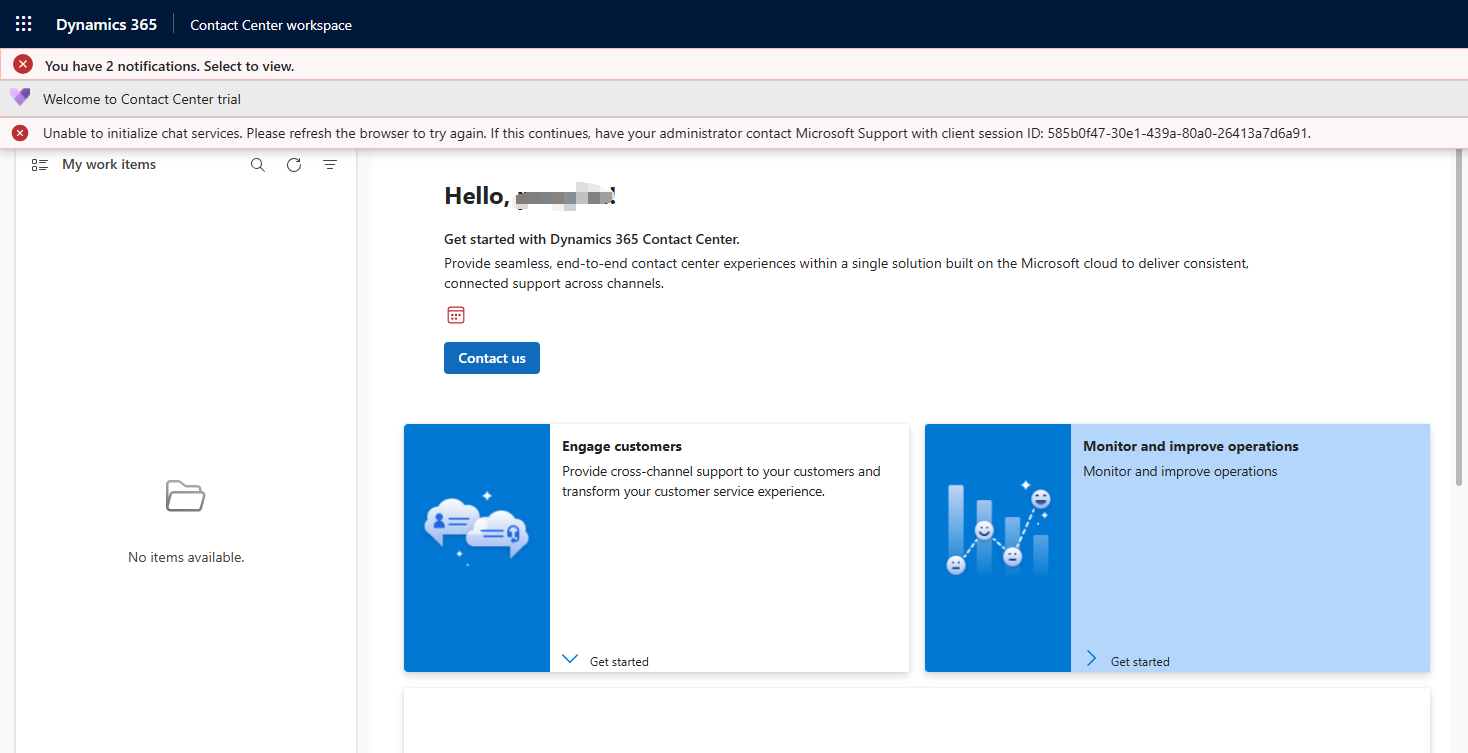Click the empty folder icon

(186, 496)
